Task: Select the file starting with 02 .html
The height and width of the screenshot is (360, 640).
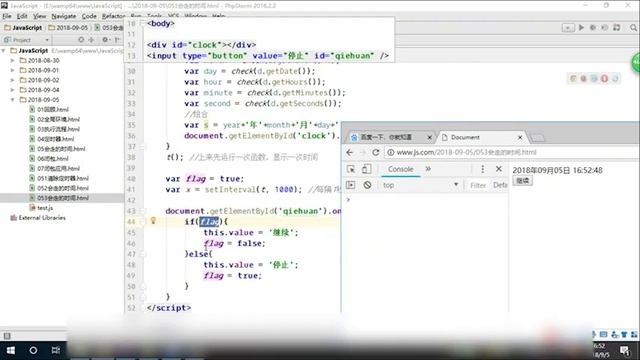Action: [x=54, y=119]
